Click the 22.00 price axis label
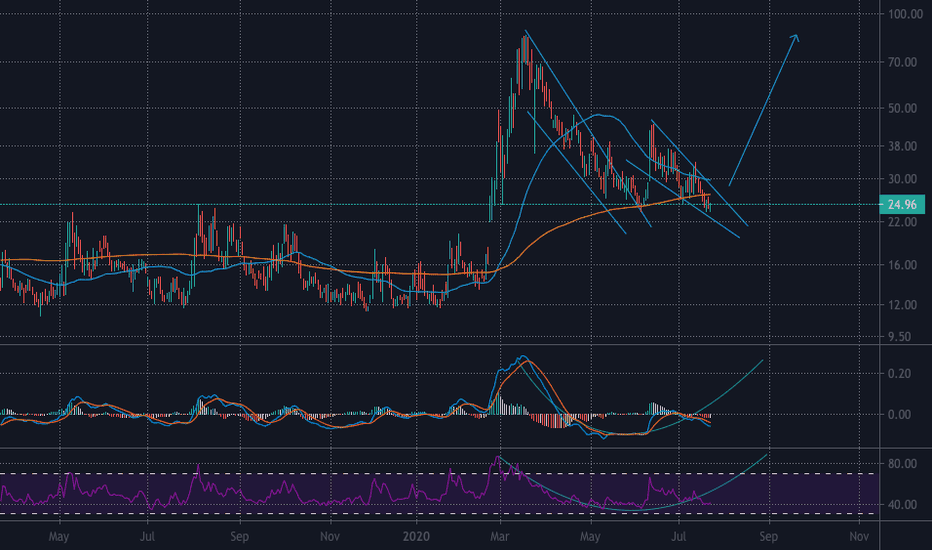This screenshot has height=550, width=932. (902, 222)
